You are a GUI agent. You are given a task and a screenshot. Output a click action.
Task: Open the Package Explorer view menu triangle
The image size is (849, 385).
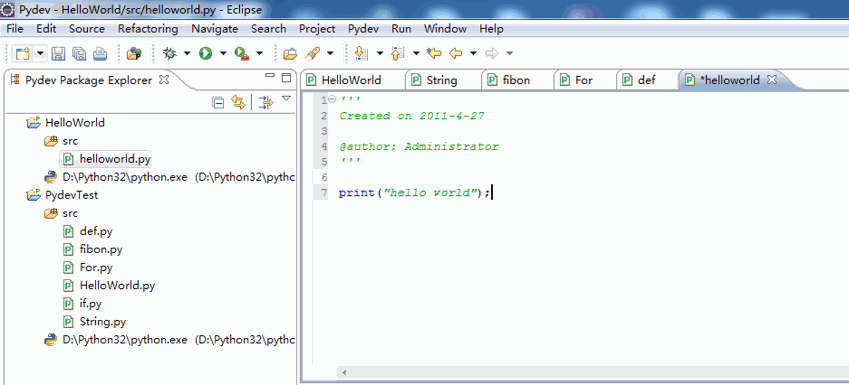point(286,99)
